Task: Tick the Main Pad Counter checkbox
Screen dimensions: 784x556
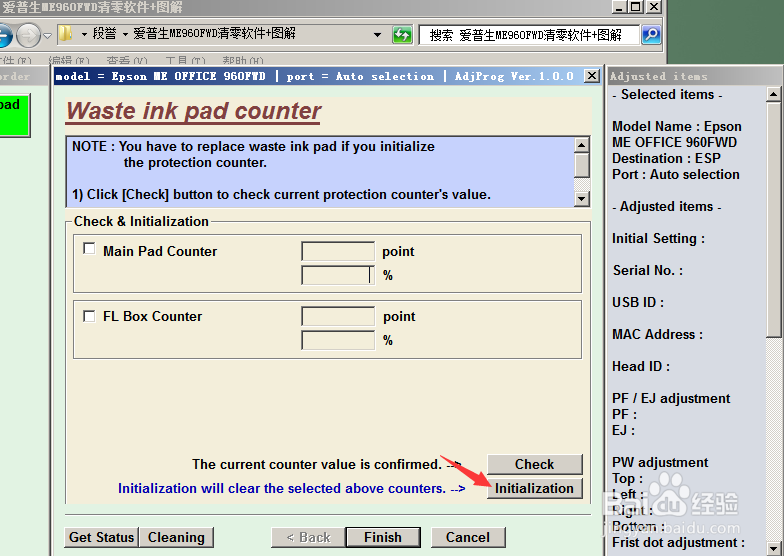Action: (x=89, y=248)
